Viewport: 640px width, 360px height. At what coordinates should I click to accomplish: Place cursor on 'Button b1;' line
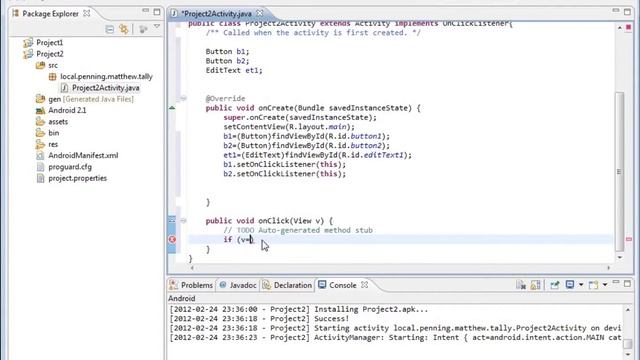tap(227, 51)
